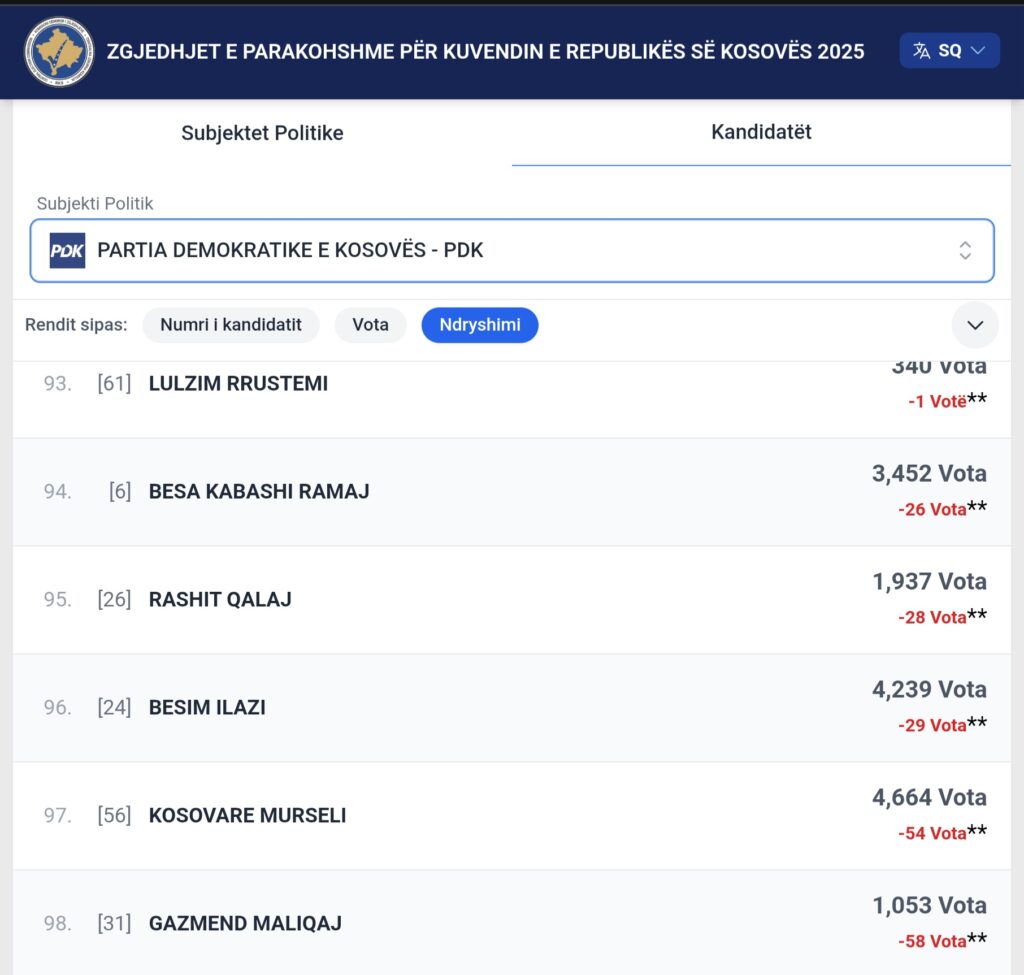
Task: Select candidate Besa Kabashi Ramaj
Action: tap(259, 491)
